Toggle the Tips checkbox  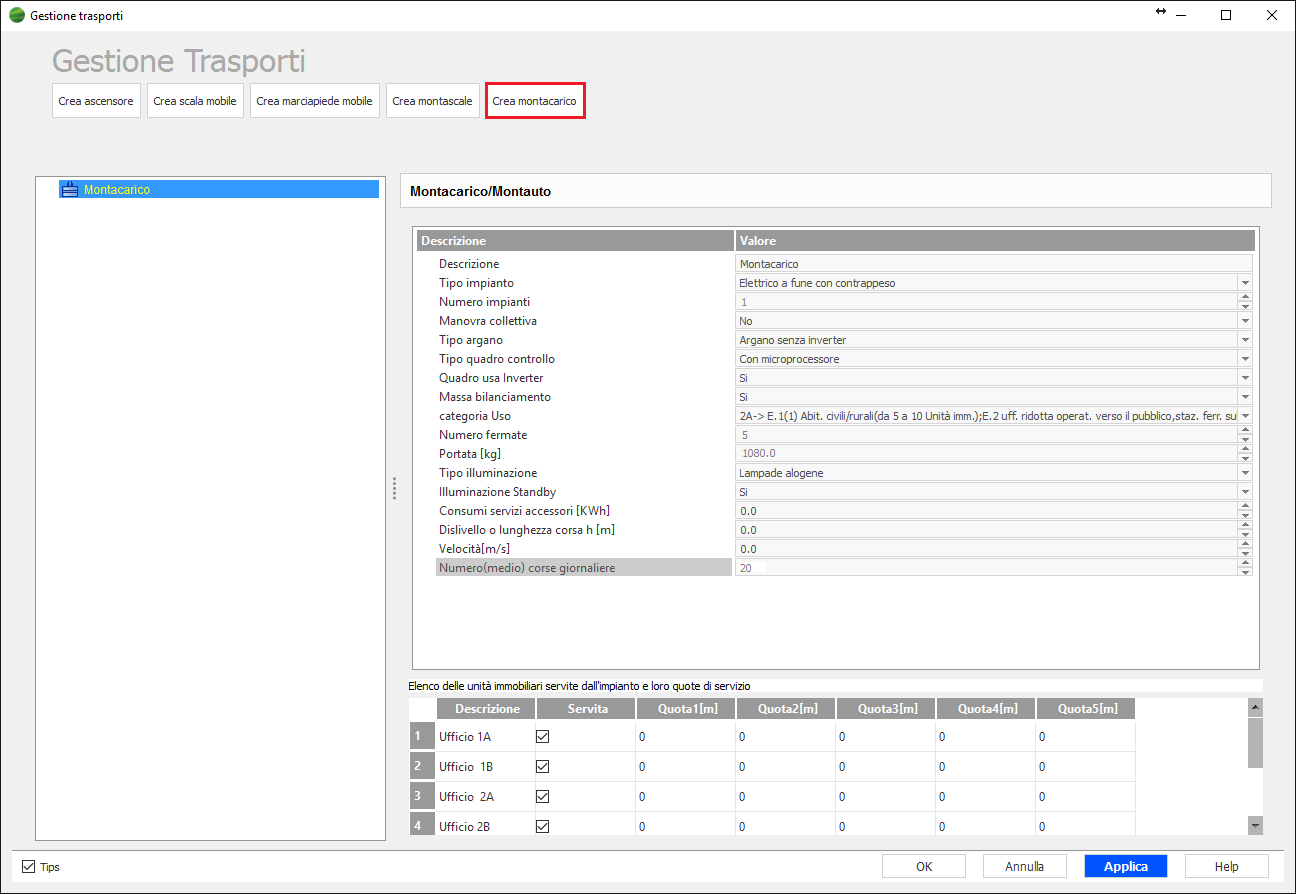29,867
